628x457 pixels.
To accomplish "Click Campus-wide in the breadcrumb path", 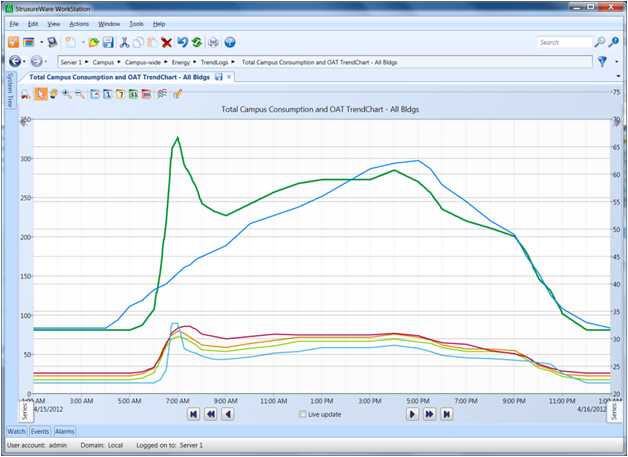I will pyautogui.click(x=143, y=62).
